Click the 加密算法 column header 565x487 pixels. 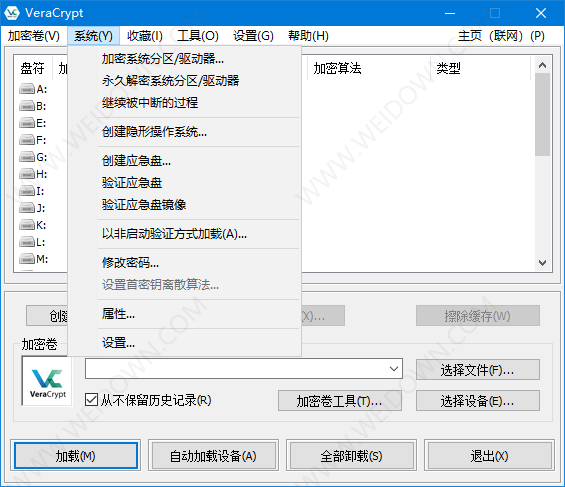pos(369,68)
